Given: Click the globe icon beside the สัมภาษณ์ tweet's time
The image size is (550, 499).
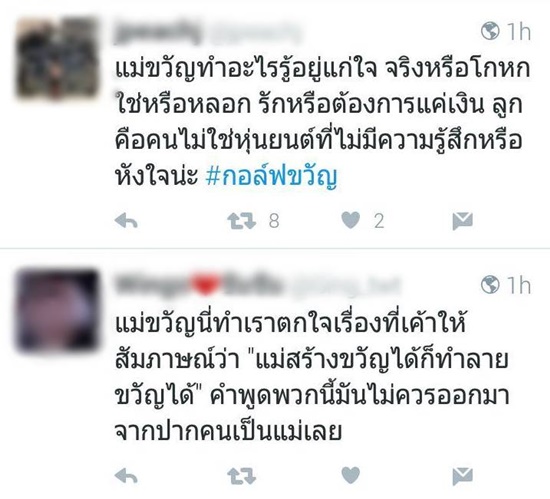Looking at the screenshot, I should (x=490, y=284).
